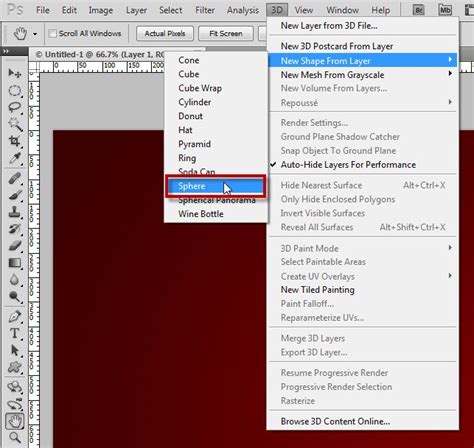The height and width of the screenshot is (448, 474).
Task: Expand the 3D Paint Mode submenu
Action: (363, 248)
